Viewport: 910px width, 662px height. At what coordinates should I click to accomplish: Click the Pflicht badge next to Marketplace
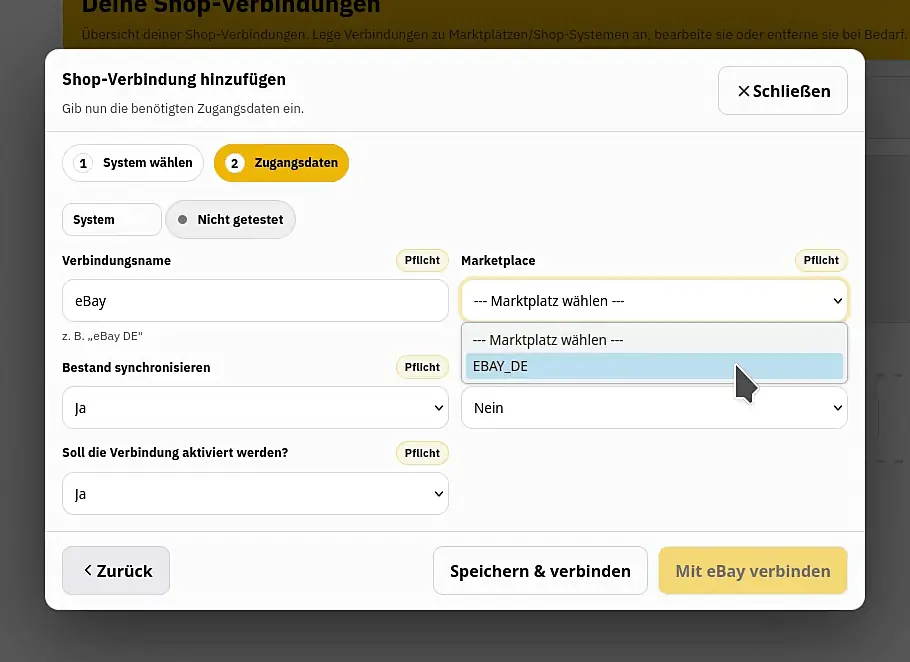coord(820,260)
